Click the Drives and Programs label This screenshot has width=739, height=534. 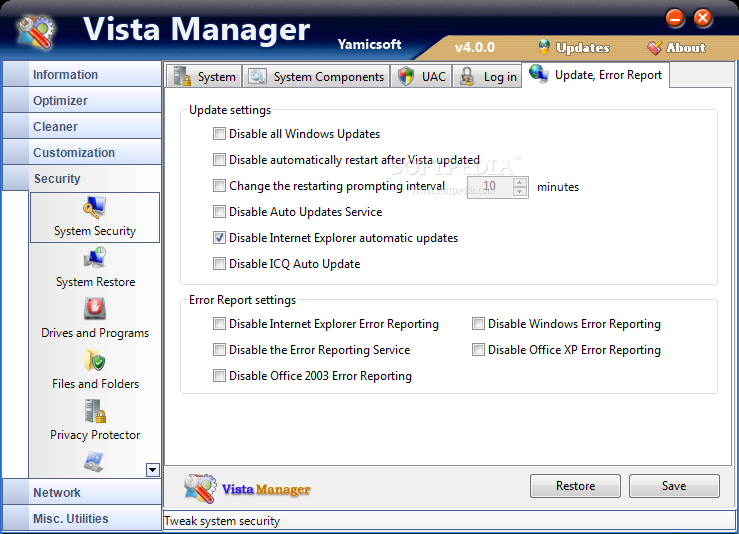point(95,333)
